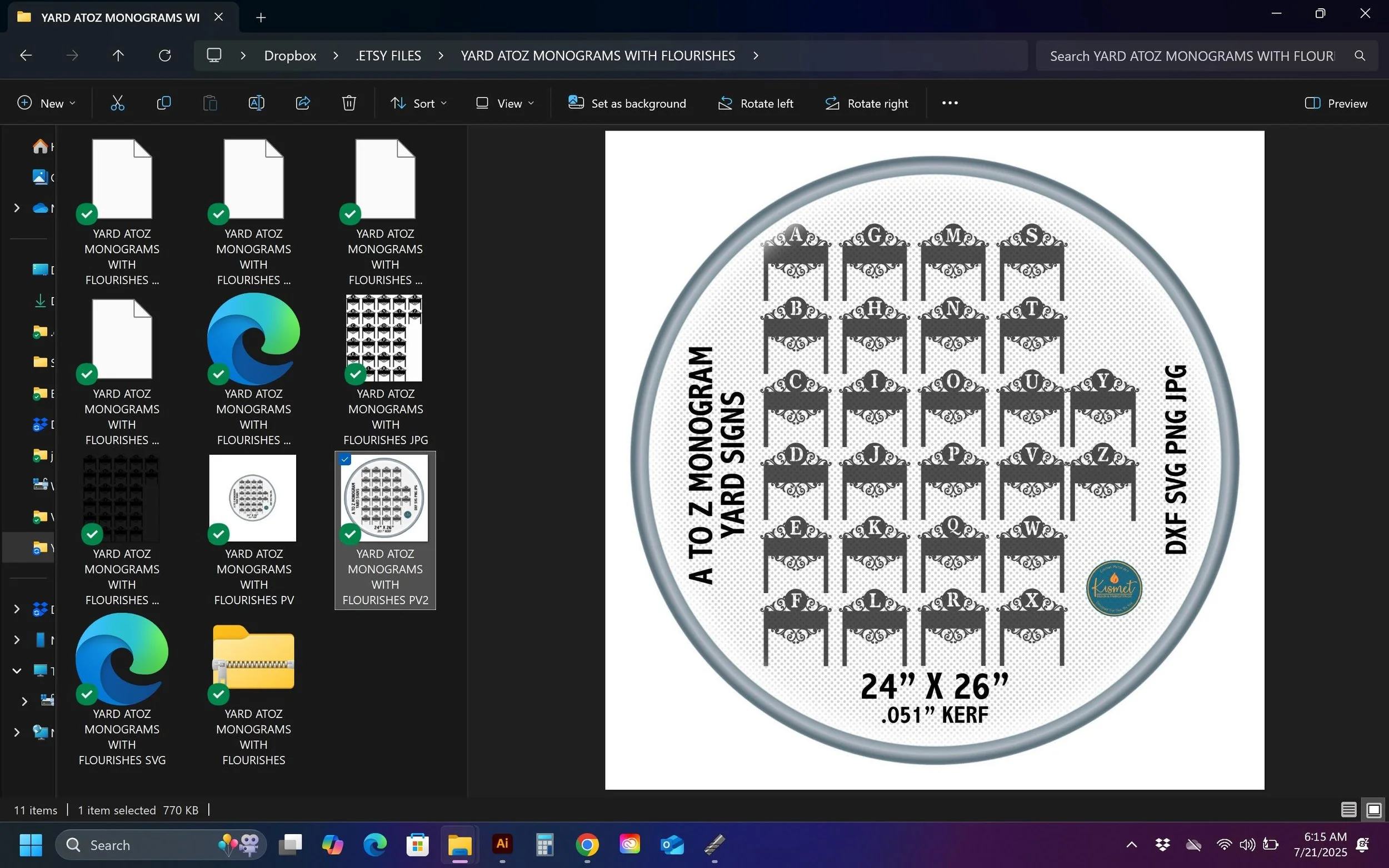
Task: Uncheck the selected PV2 file checkbox
Action: [345, 459]
